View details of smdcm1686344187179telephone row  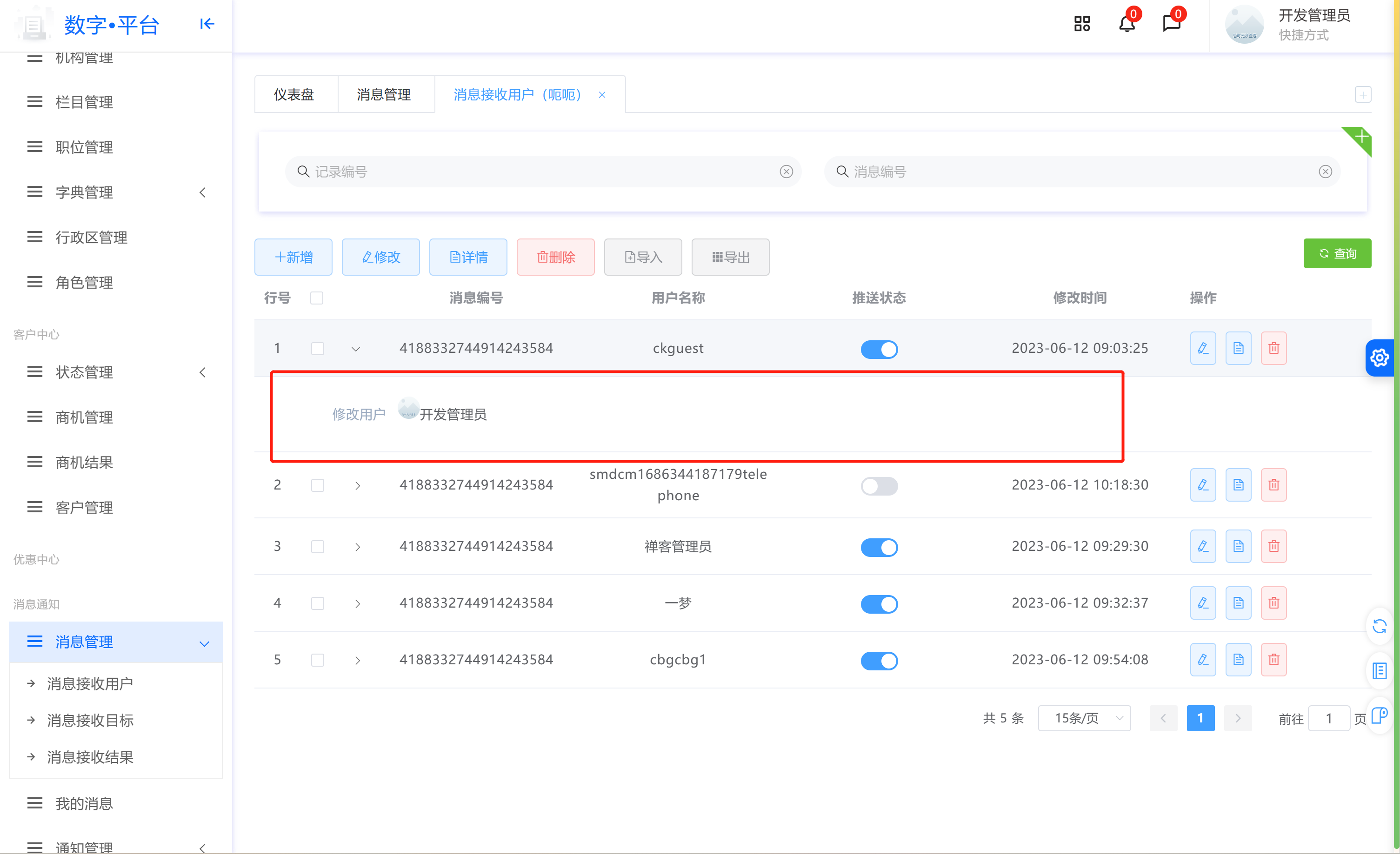coord(1238,485)
